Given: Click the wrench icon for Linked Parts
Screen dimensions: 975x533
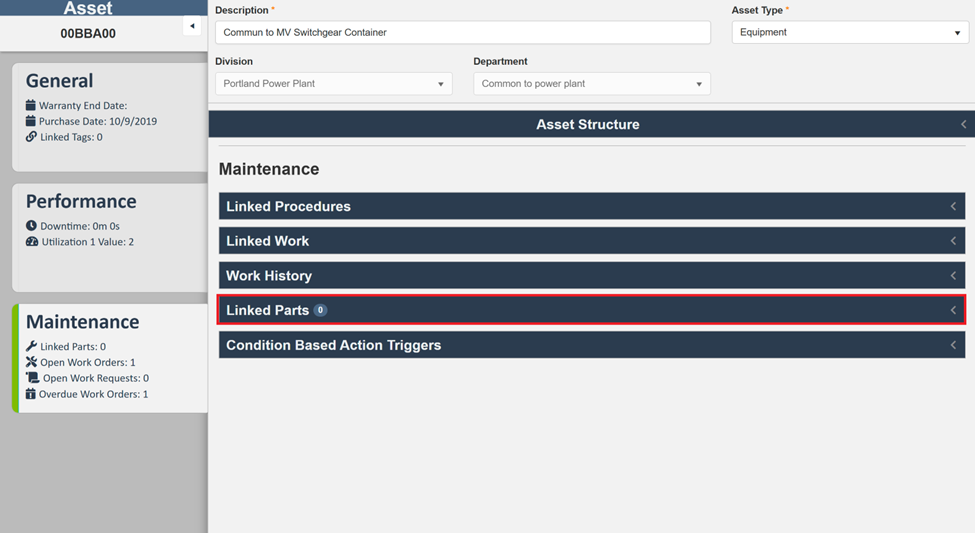Looking at the screenshot, I should tap(31, 346).
